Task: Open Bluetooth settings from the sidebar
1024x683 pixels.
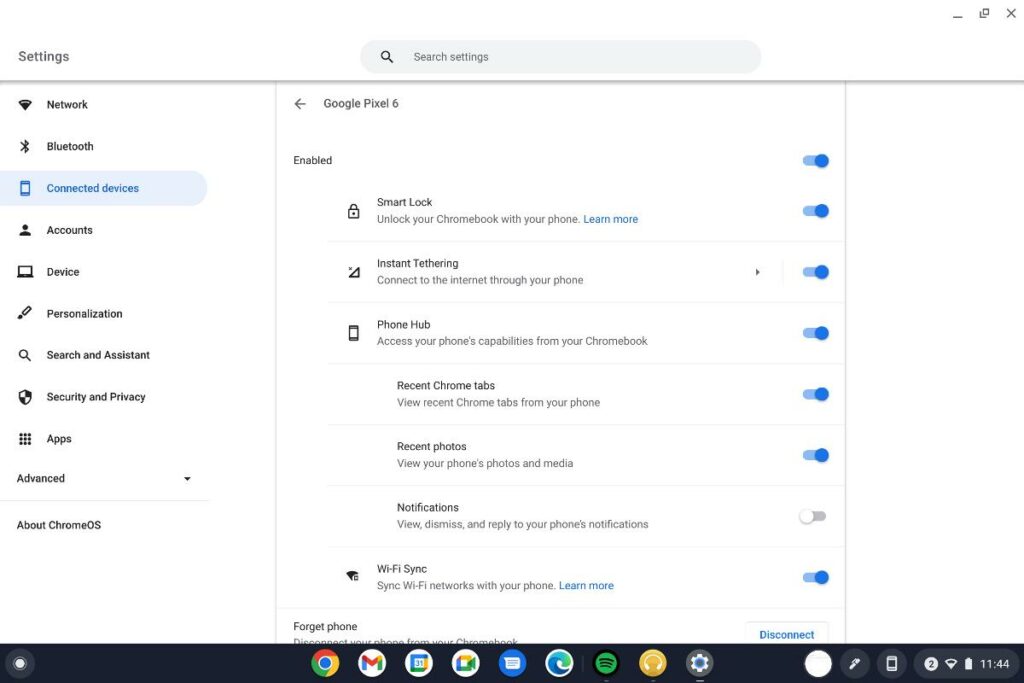Action: pyautogui.click(x=69, y=146)
